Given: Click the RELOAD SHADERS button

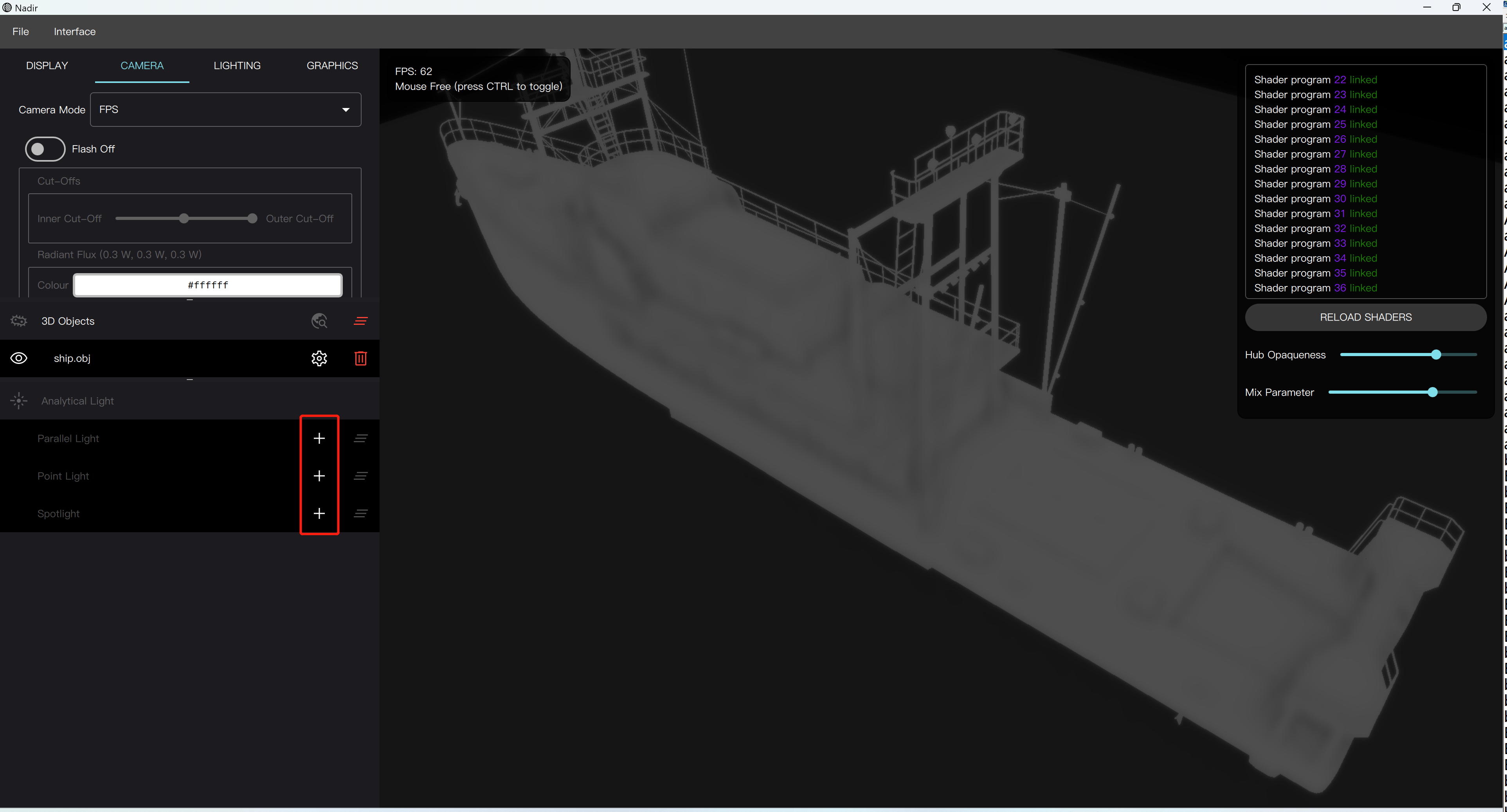Looking at the screenshot, I should (1365, 317).
